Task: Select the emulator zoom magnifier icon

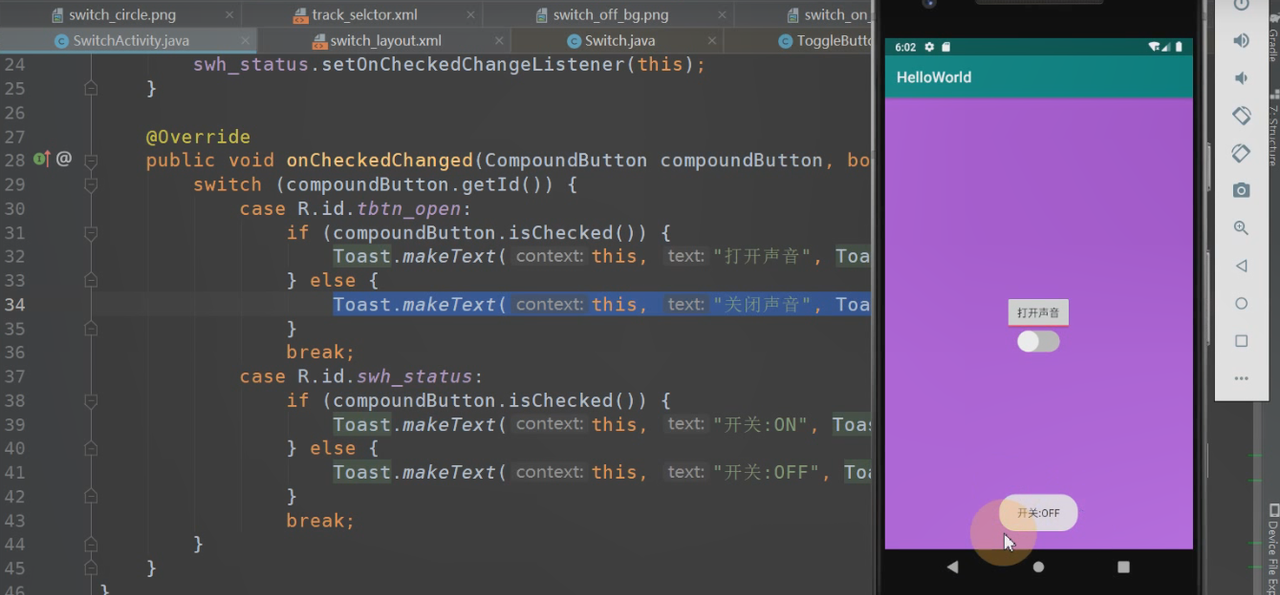Action: [1241, 228]
